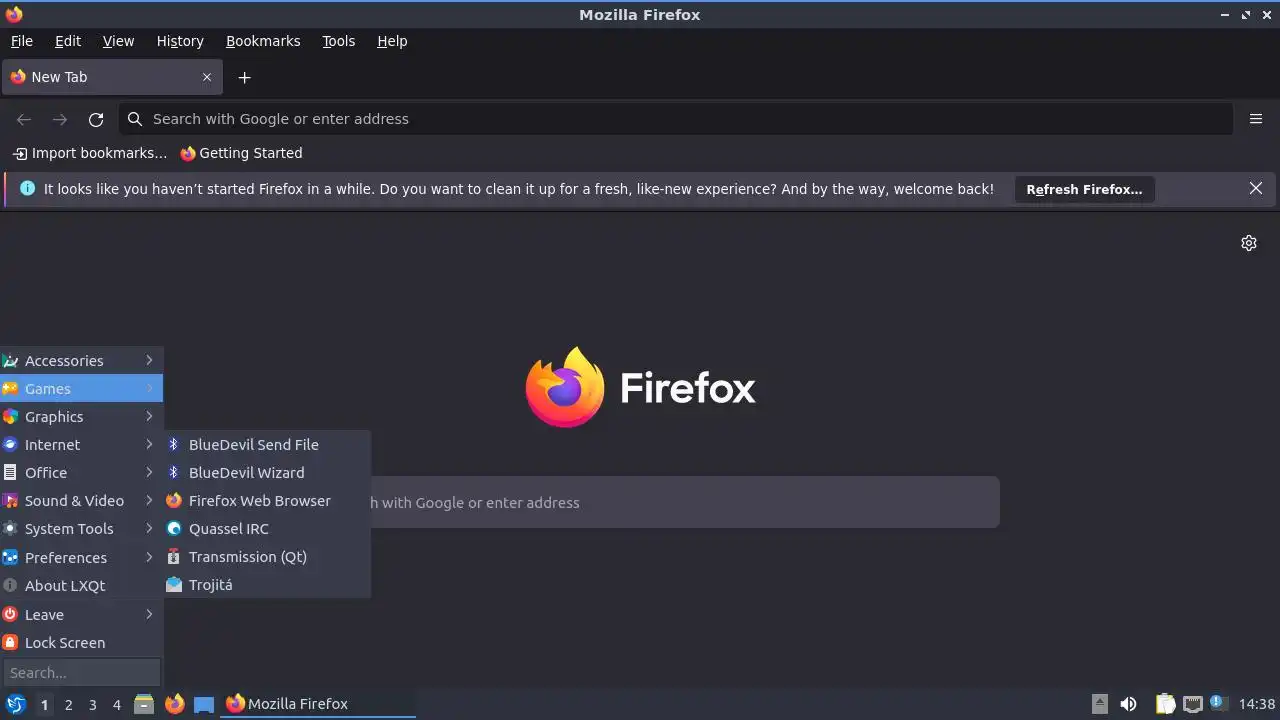Open the LXQt application menu button
1280x720 pixels.
[15, 704]
